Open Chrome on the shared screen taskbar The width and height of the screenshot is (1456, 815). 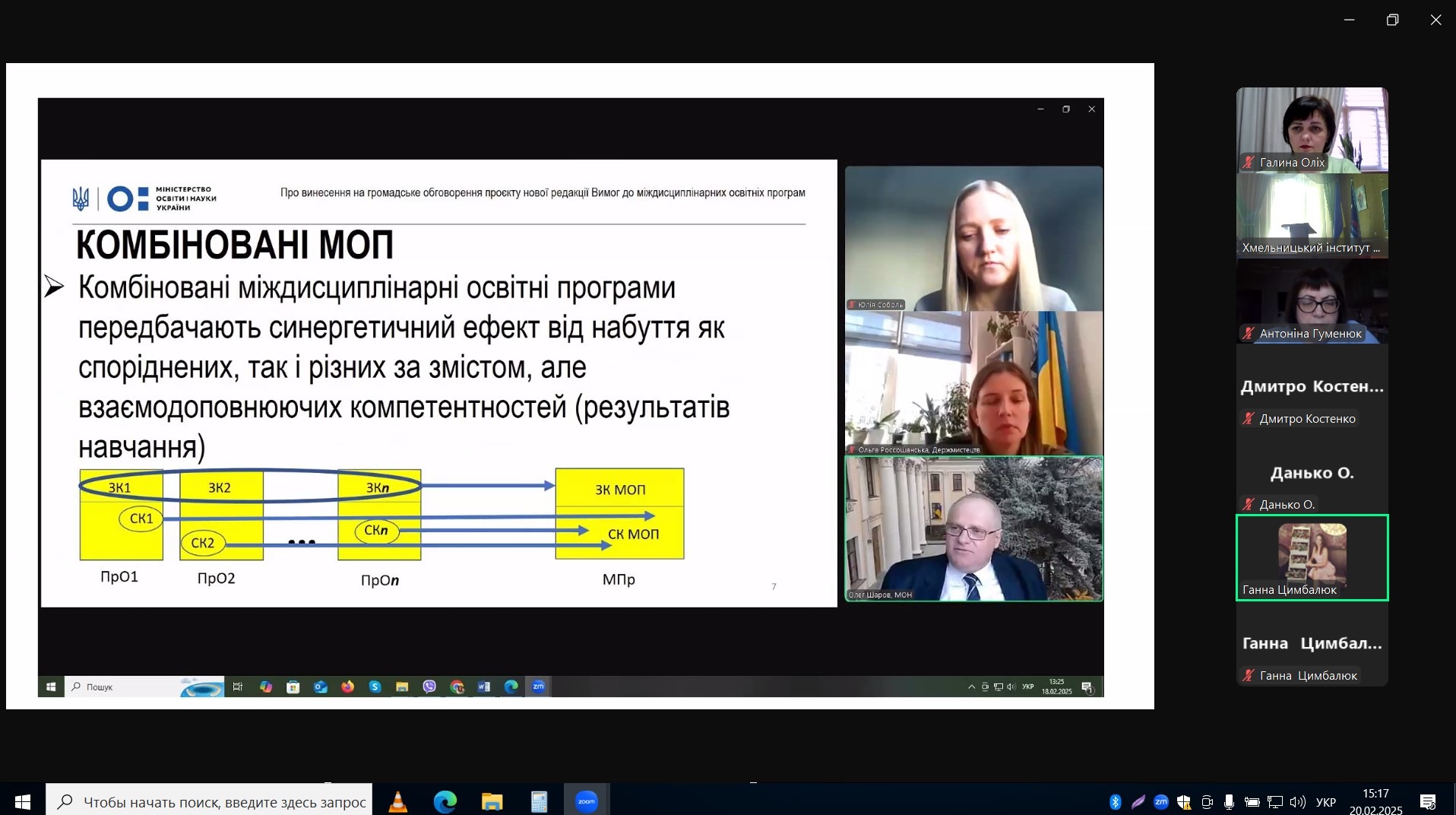click(457, 687)
